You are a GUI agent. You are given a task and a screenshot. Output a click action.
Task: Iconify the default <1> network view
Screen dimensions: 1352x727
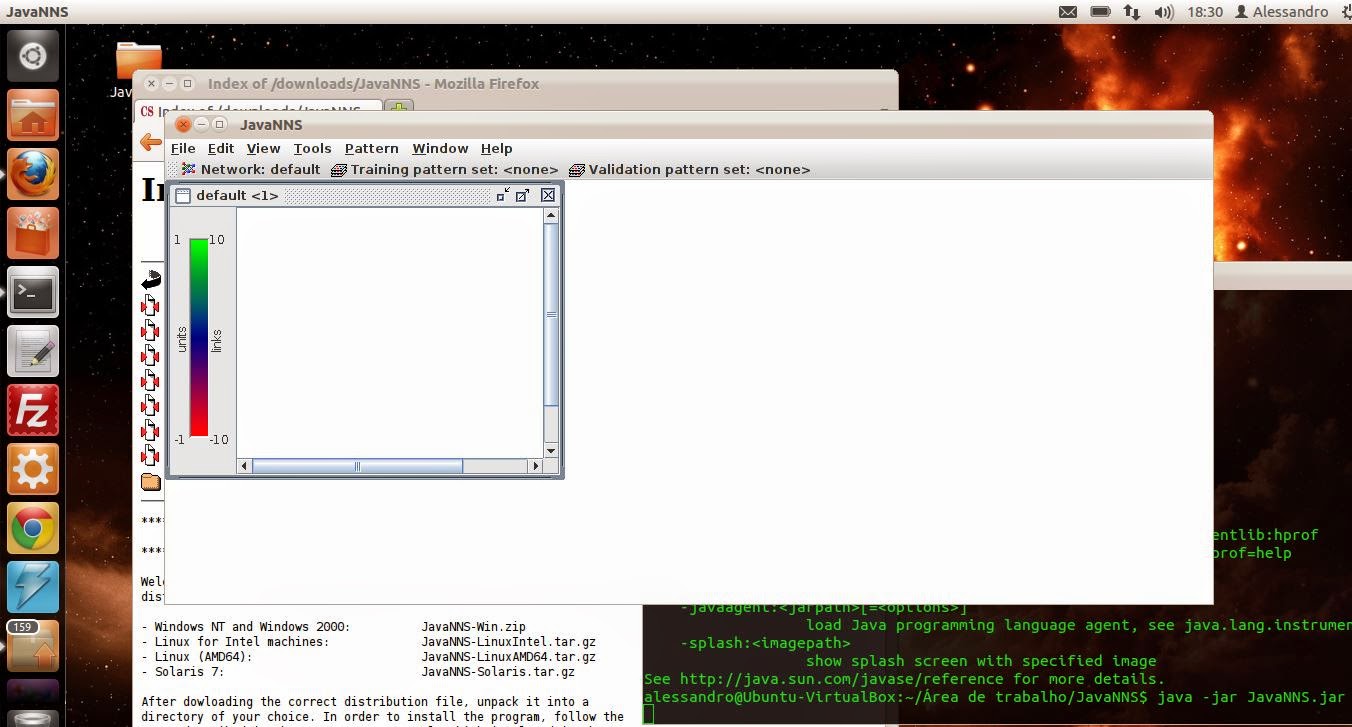point(503,195)
